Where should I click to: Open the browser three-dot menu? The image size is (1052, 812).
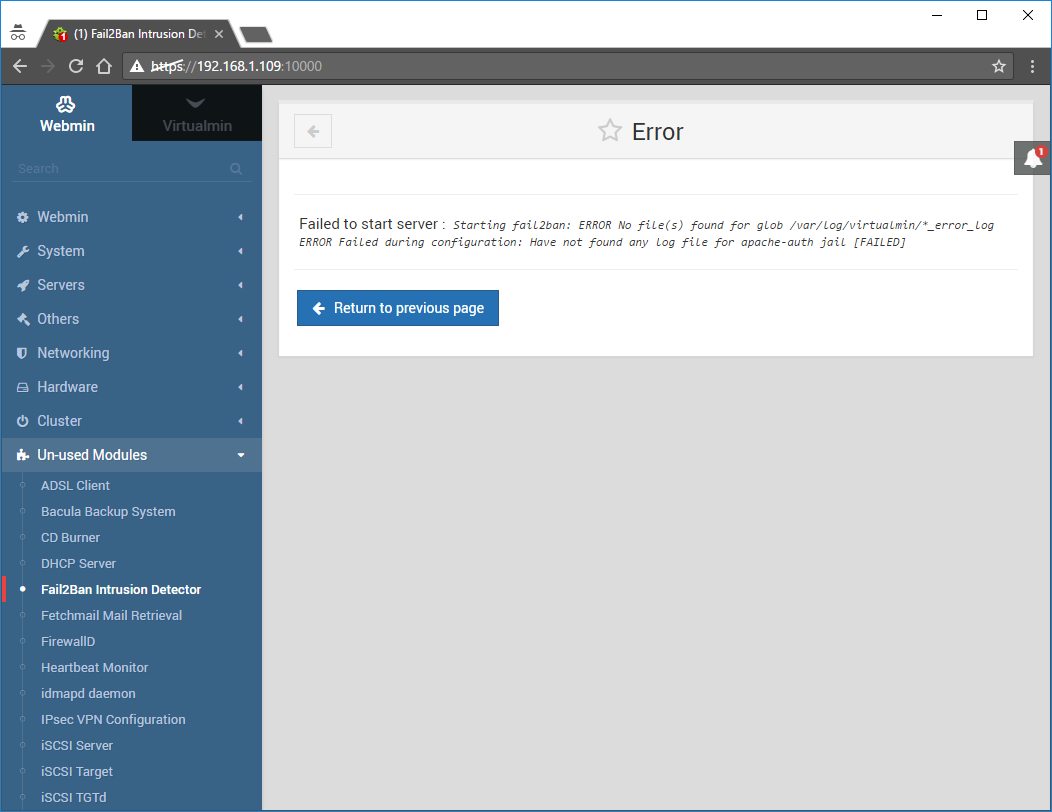[1032, 66]
